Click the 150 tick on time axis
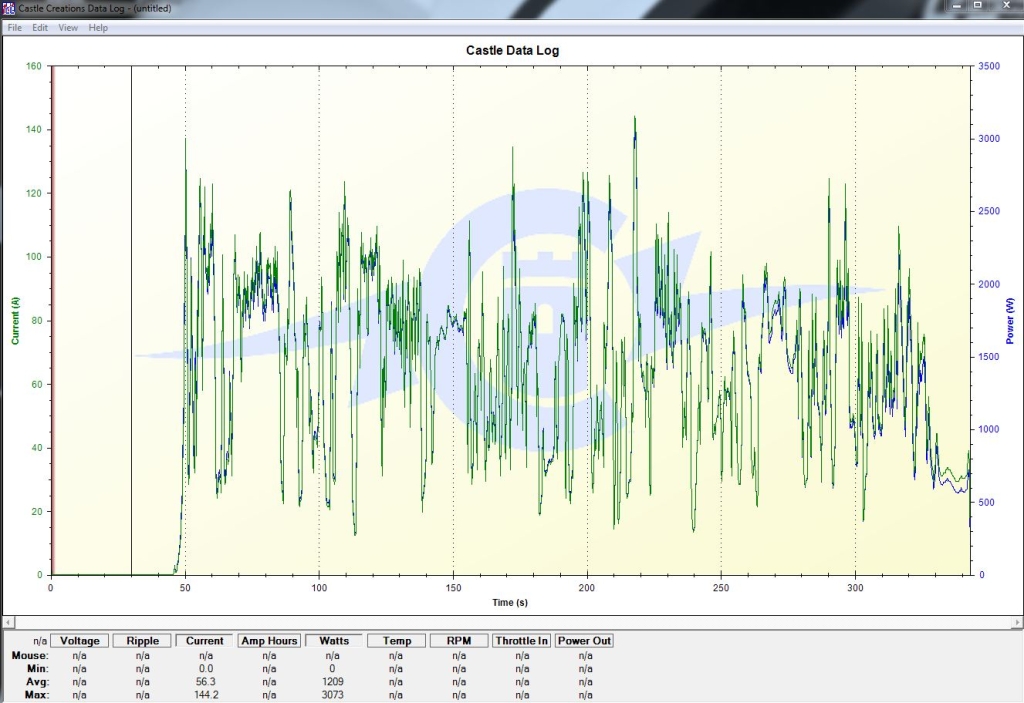Image resolution: width=1024 pixels, height=703 pixels. tap(453, 587)
